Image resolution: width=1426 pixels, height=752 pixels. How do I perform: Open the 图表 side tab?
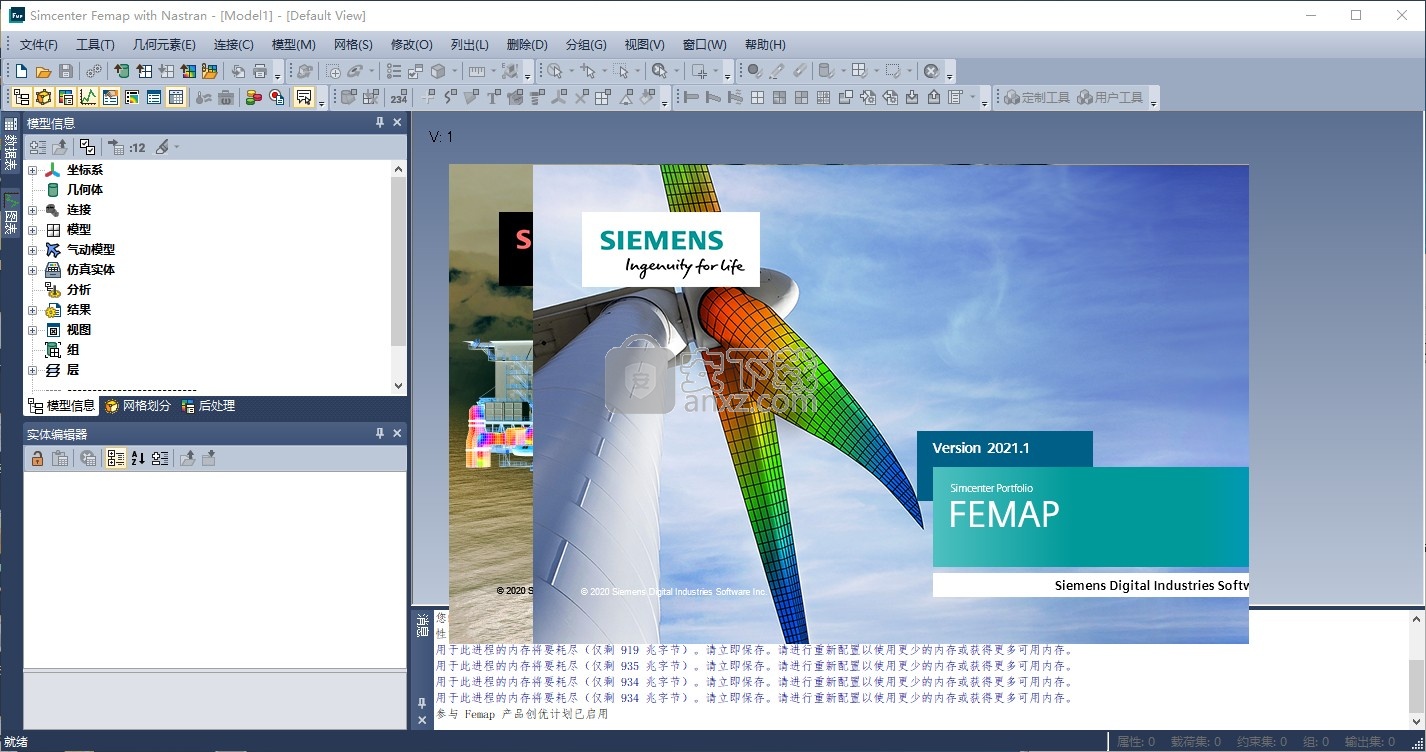[x=10, y=213]
